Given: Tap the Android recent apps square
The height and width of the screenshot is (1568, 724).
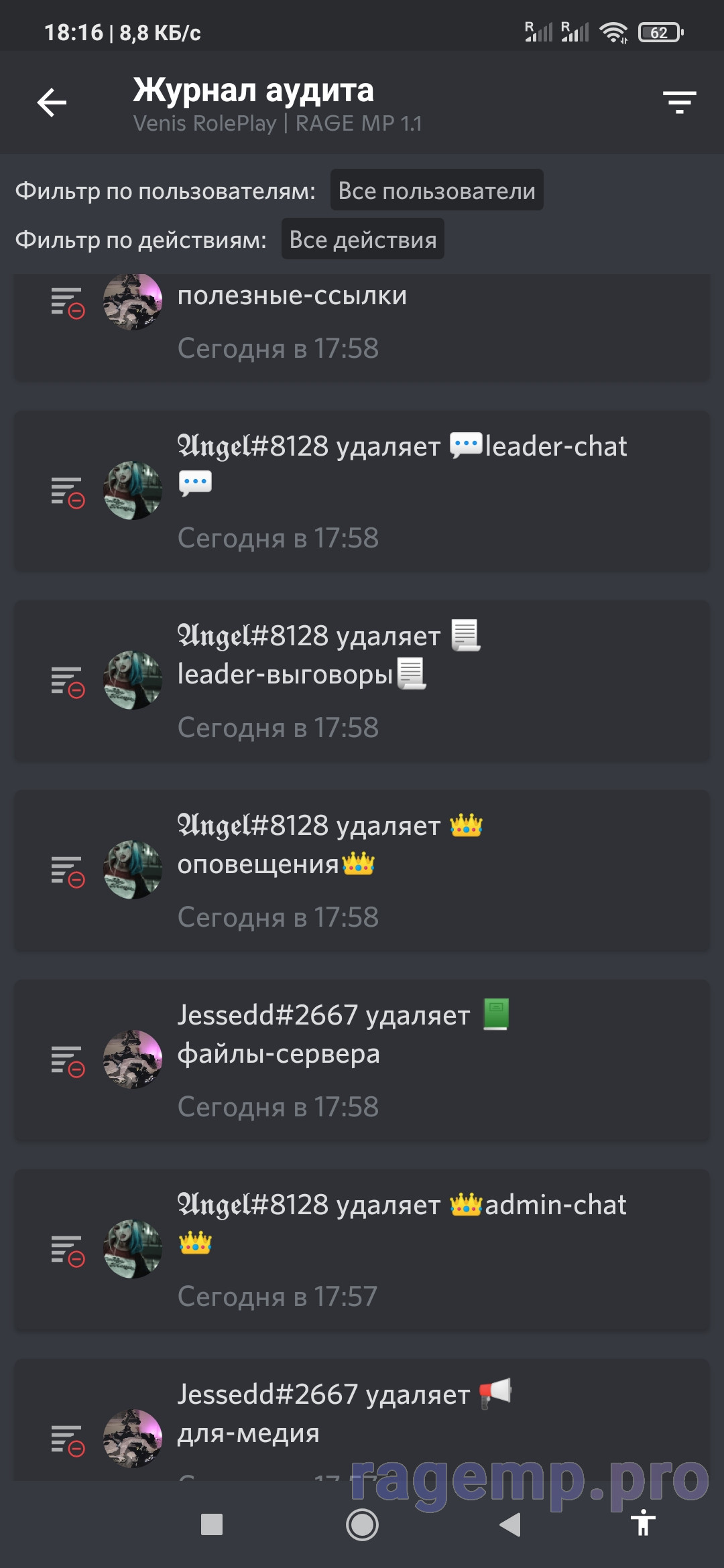Looking at the screenshot, I should pos(212,1524).
